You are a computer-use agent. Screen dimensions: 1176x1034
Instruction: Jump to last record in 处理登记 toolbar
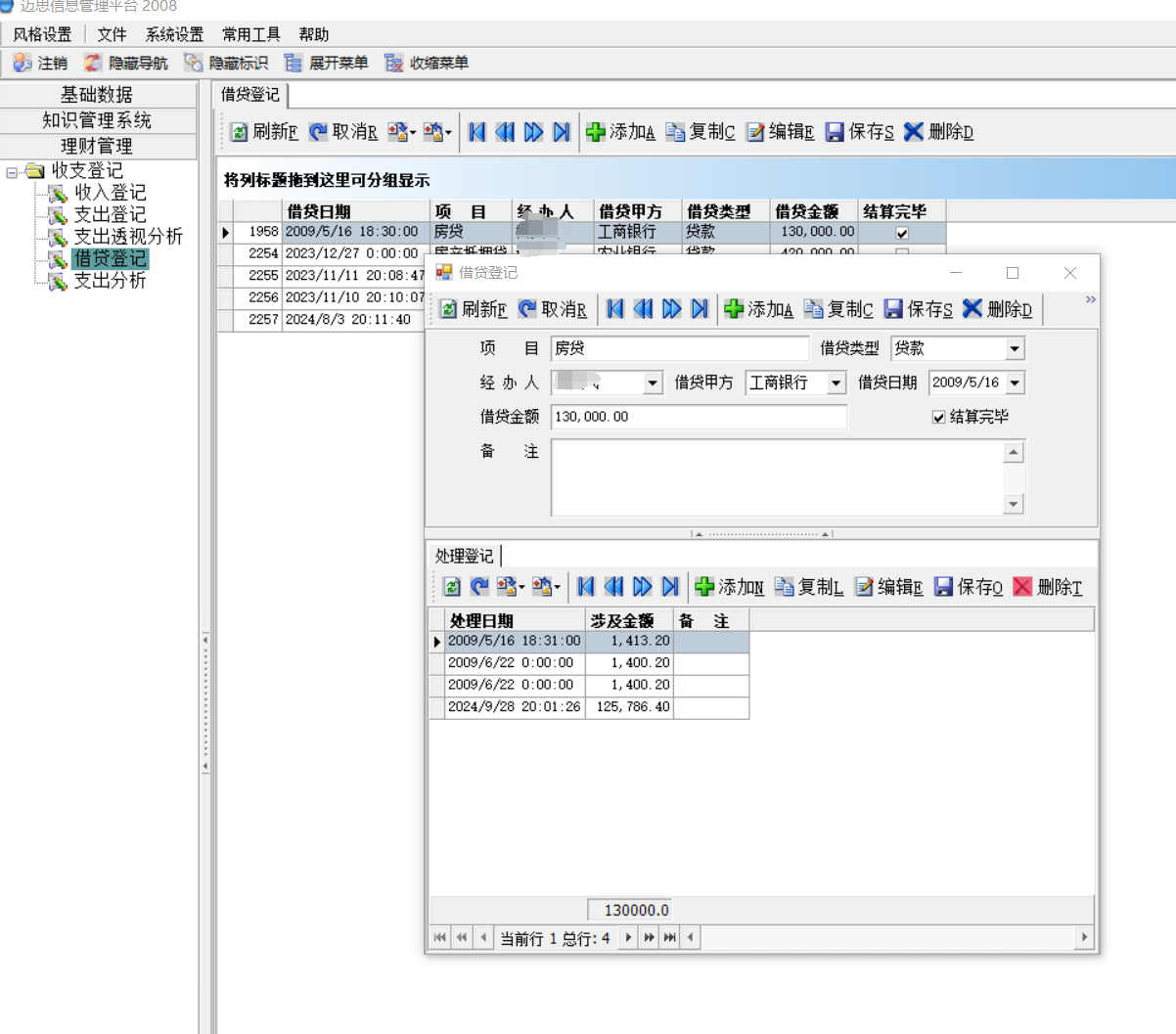670,587
